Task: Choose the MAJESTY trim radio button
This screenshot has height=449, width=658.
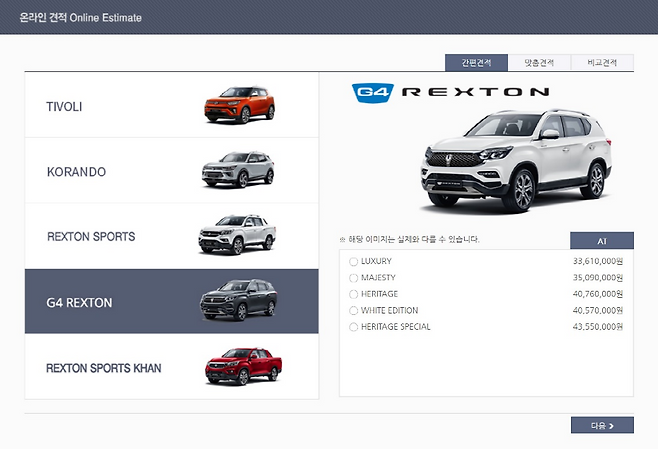Action: click(x=353, y=278)
